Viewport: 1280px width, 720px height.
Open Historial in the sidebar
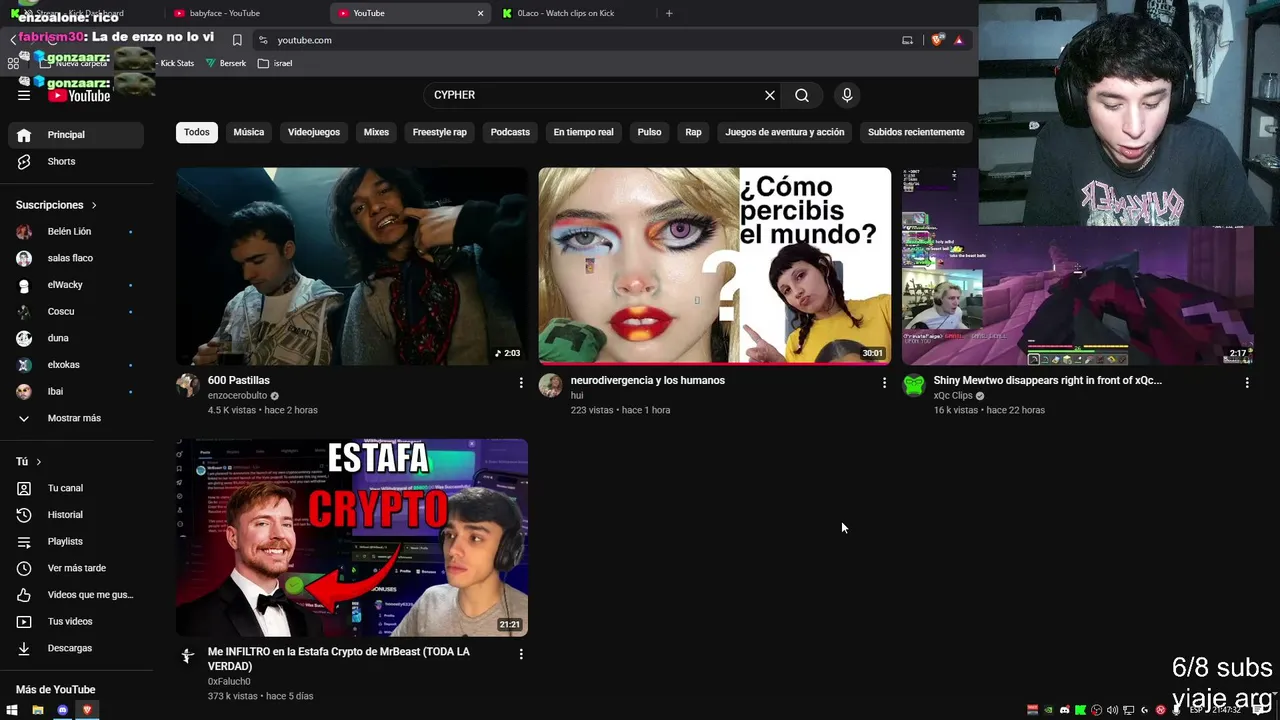pos(76,515)
